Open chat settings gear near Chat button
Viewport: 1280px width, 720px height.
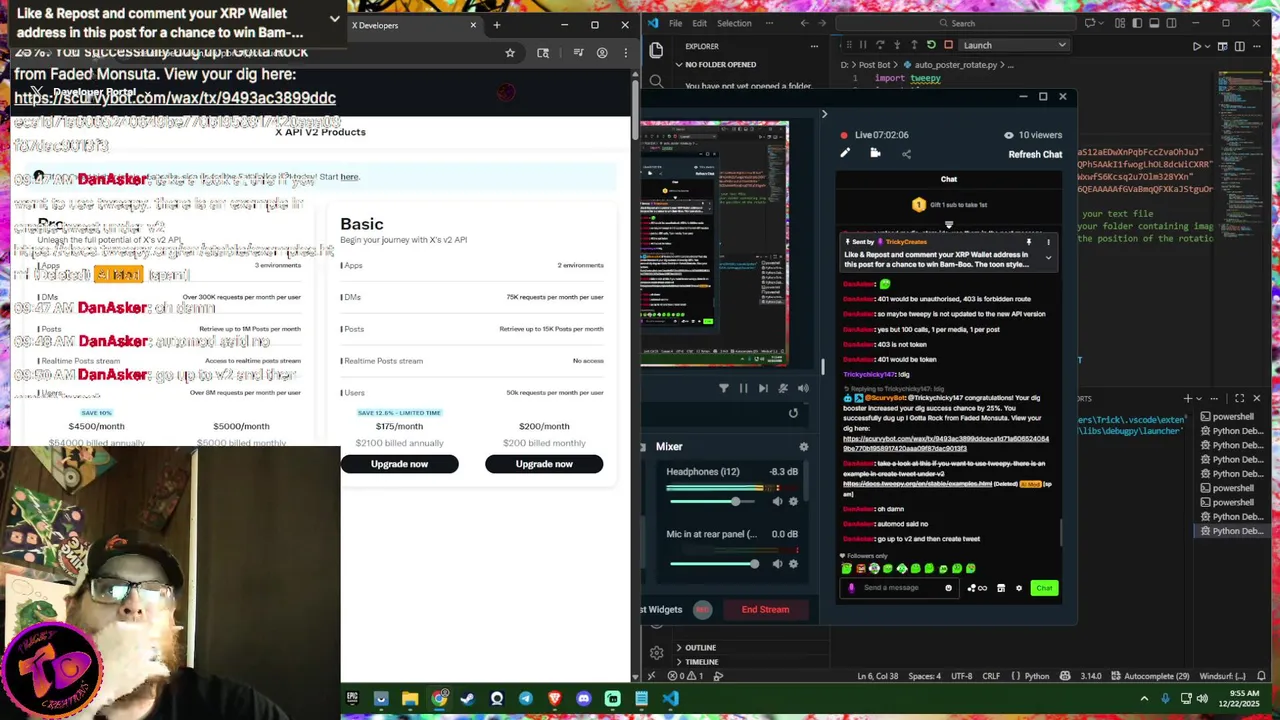1019,588
